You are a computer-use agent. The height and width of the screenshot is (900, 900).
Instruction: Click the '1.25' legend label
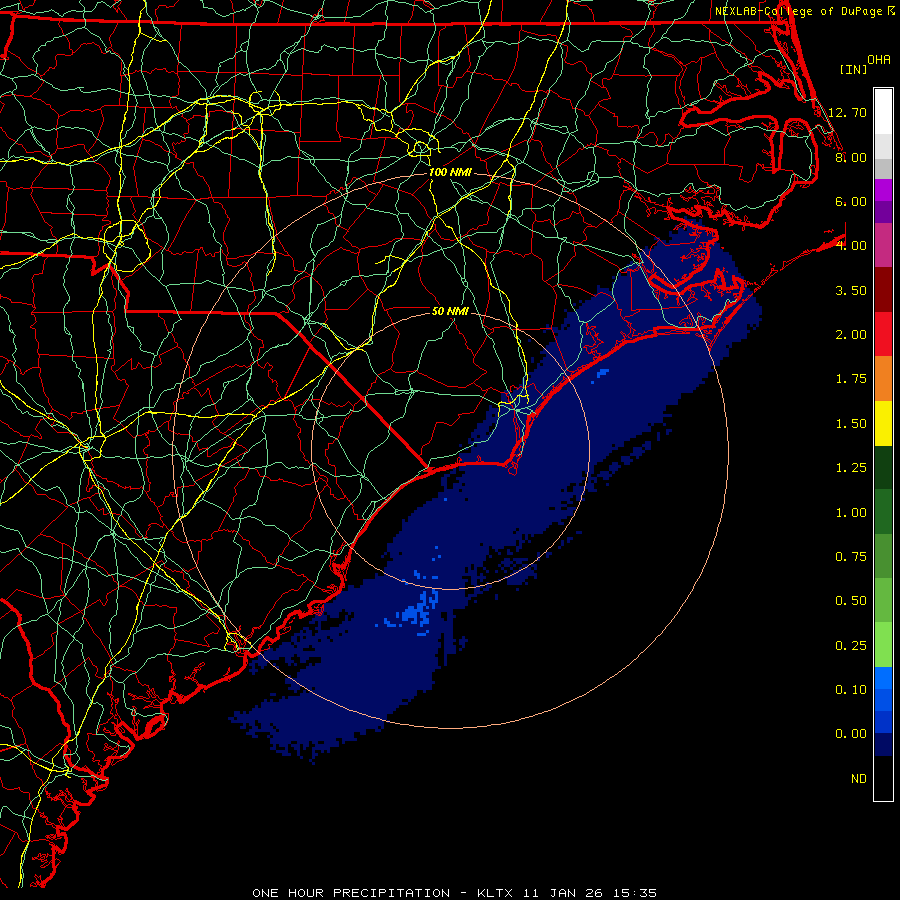point(851,468)
